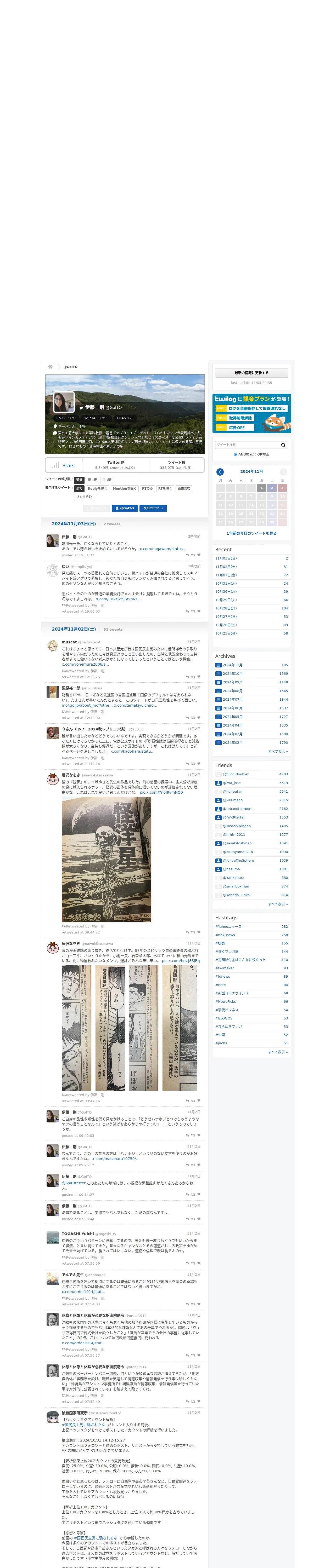Open hashtag #Yahooニュース
Screen dimensions: 336x1568
click(x=228, y=926)
